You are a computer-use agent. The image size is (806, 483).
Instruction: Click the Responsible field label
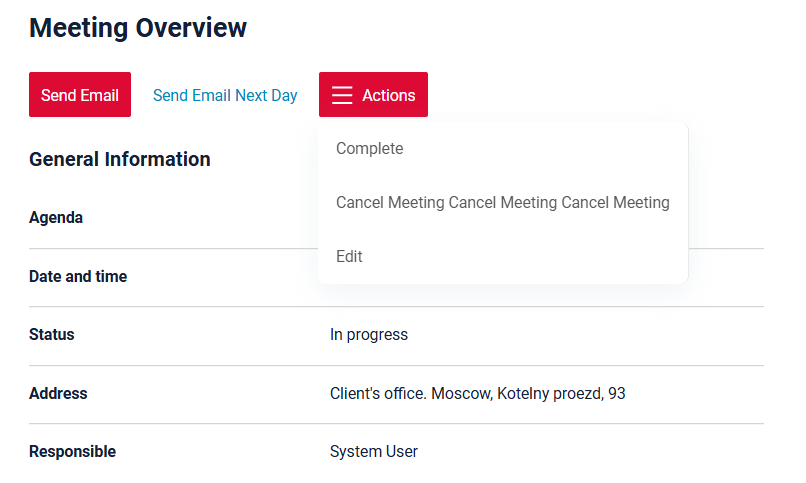(x=72, y=452)
